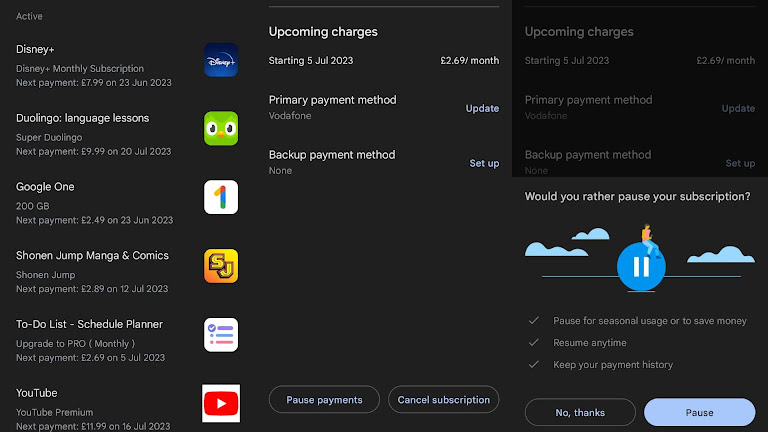Screen dimensions: 768x432
Task: Click Disney+ next payment £7.99 line
Action: [x=94, y=83]
